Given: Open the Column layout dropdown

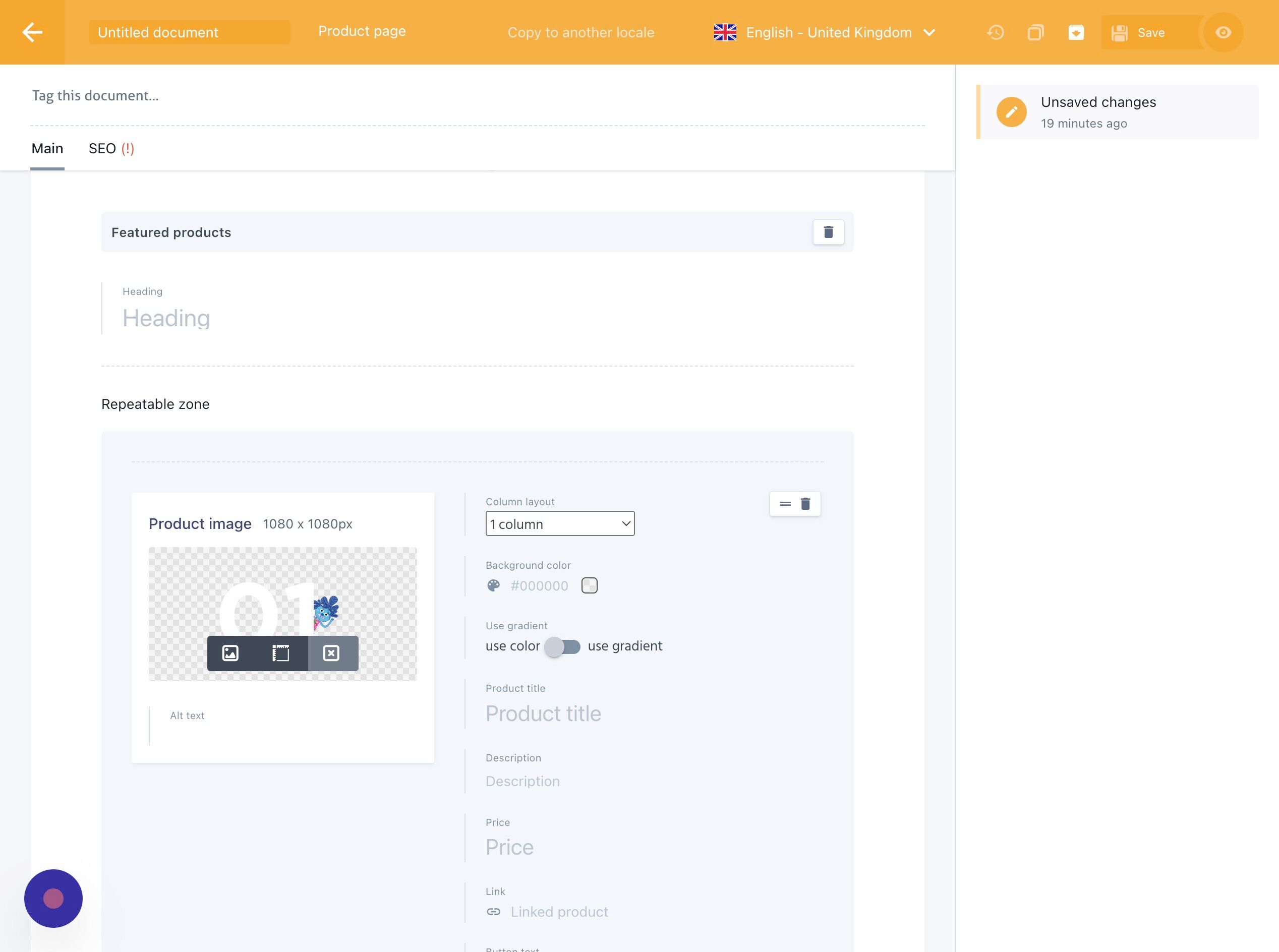Looking at the screenshot, I should point(560,524).
